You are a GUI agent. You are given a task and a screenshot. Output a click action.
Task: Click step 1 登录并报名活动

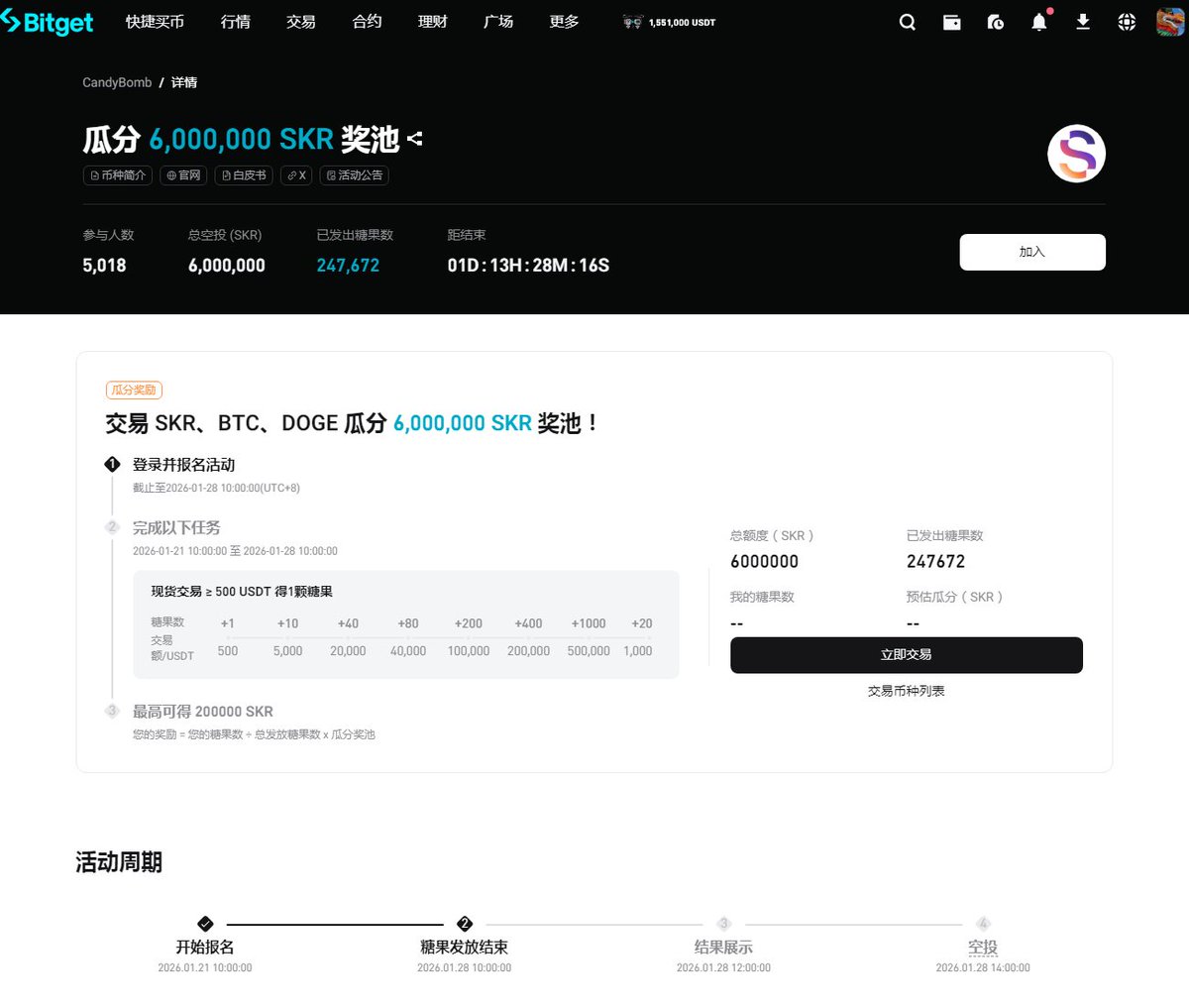coord(183,465)
